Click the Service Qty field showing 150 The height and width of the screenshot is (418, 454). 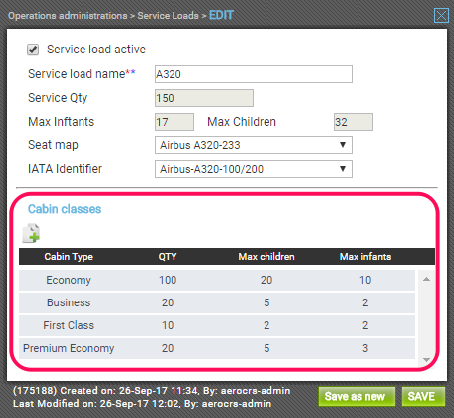coord(204,98)
